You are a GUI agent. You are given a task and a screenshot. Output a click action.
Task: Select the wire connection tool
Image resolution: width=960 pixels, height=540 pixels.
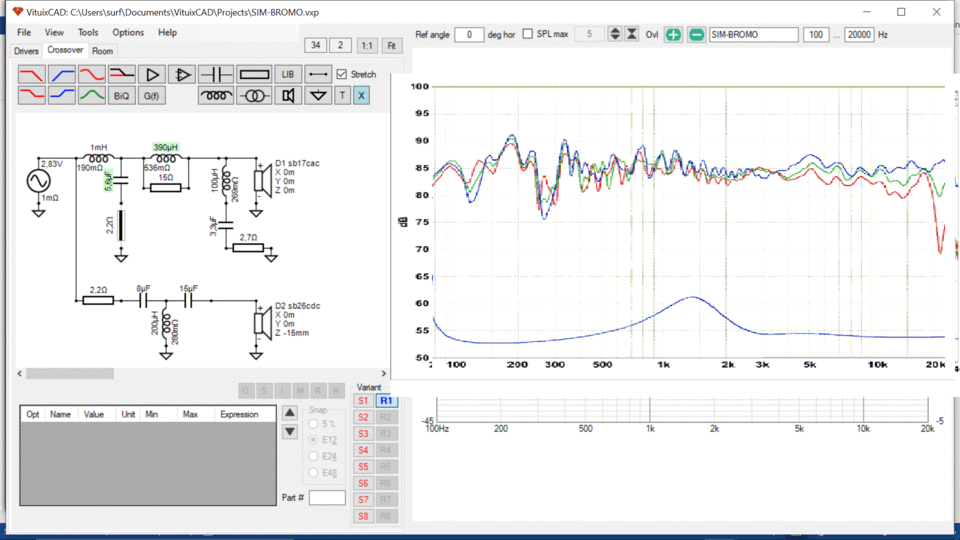(318, 75)
